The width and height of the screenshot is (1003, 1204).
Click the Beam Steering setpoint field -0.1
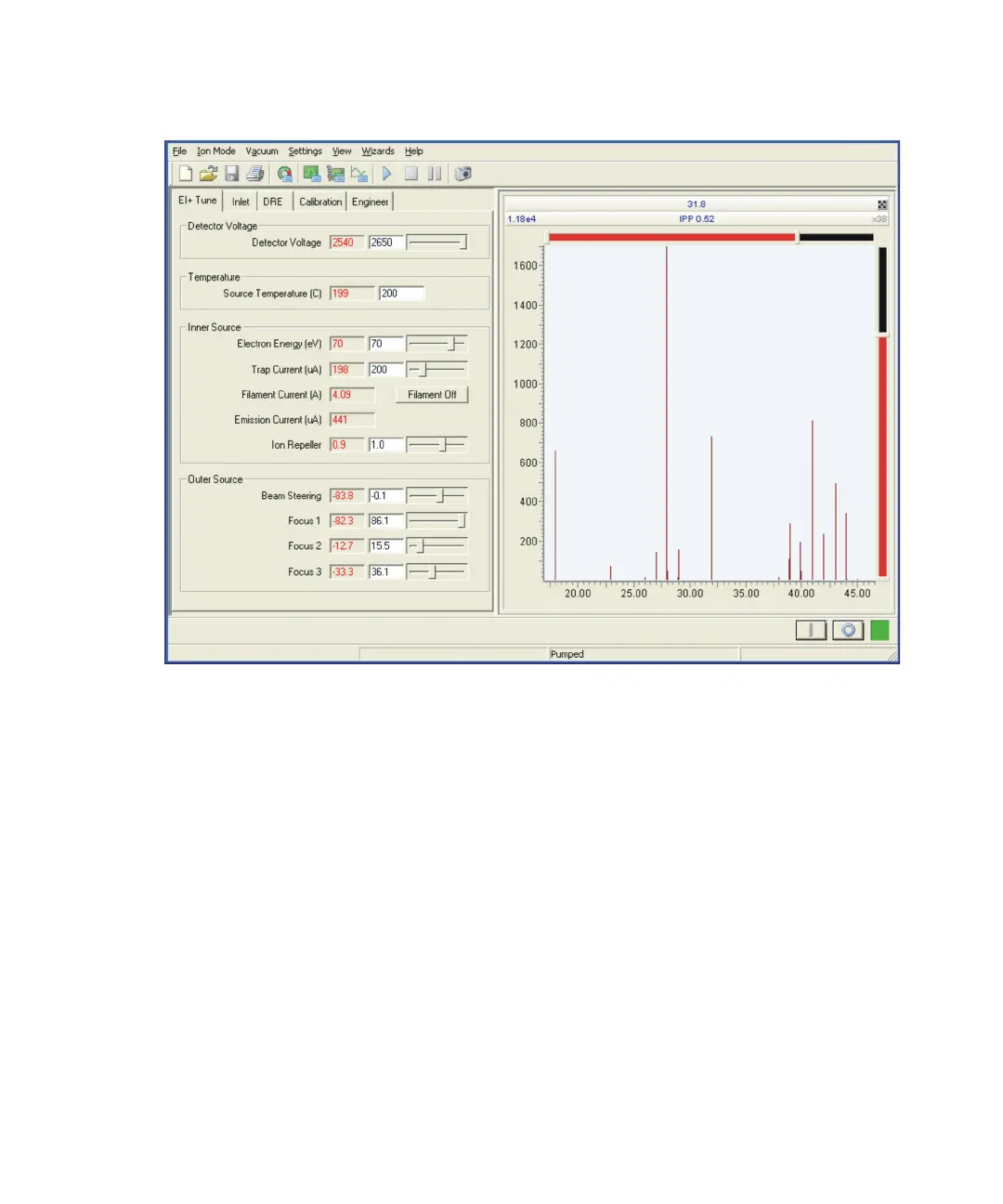pyautogui.click(x=386, y=496)
